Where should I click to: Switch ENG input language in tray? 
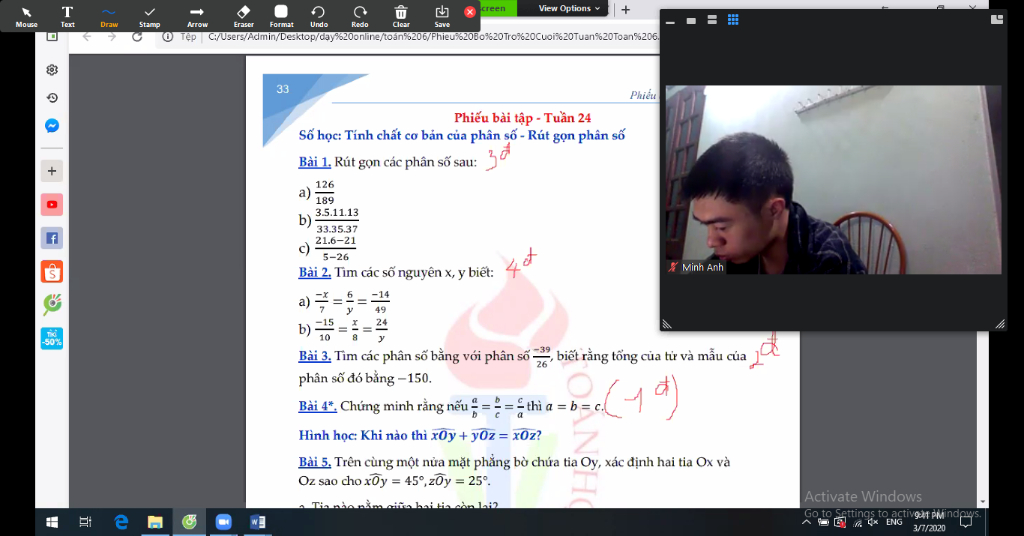pyautogui.click(x=894, y=522)
